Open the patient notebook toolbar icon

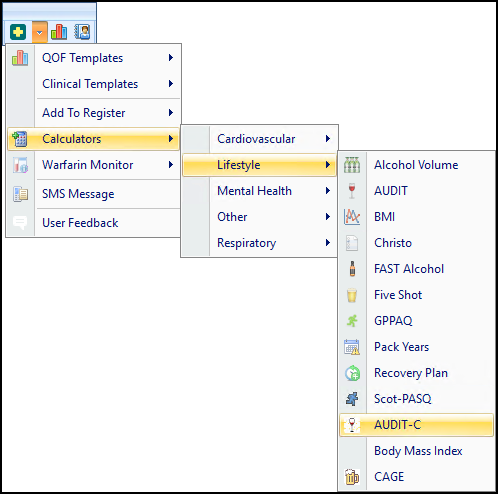(x=82, y=32)
